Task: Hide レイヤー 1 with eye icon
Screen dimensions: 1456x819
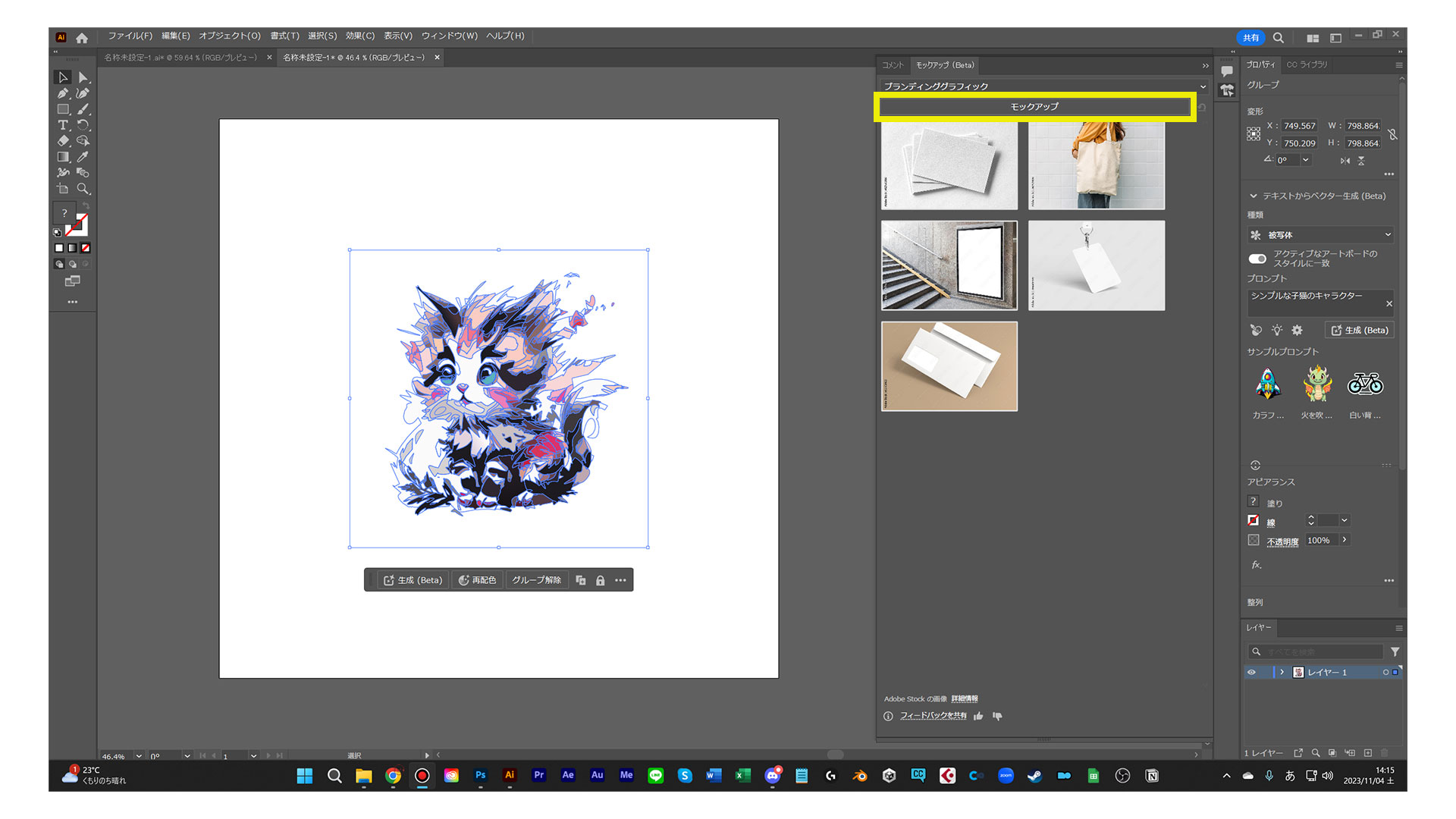Action: tap(1251, 672)
